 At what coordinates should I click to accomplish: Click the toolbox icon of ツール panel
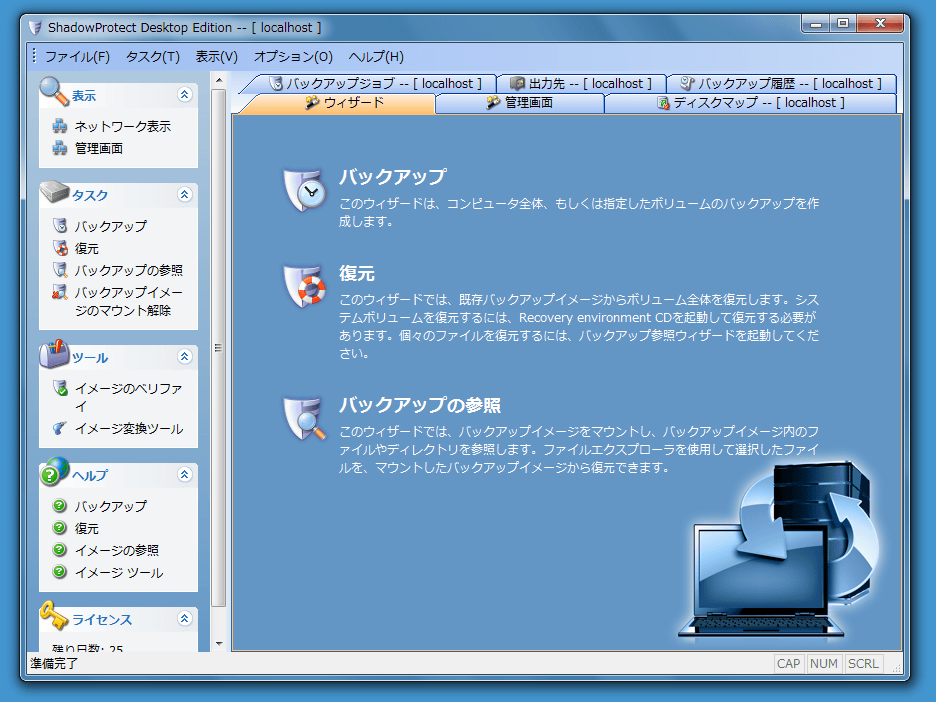(x=54, y=353)
